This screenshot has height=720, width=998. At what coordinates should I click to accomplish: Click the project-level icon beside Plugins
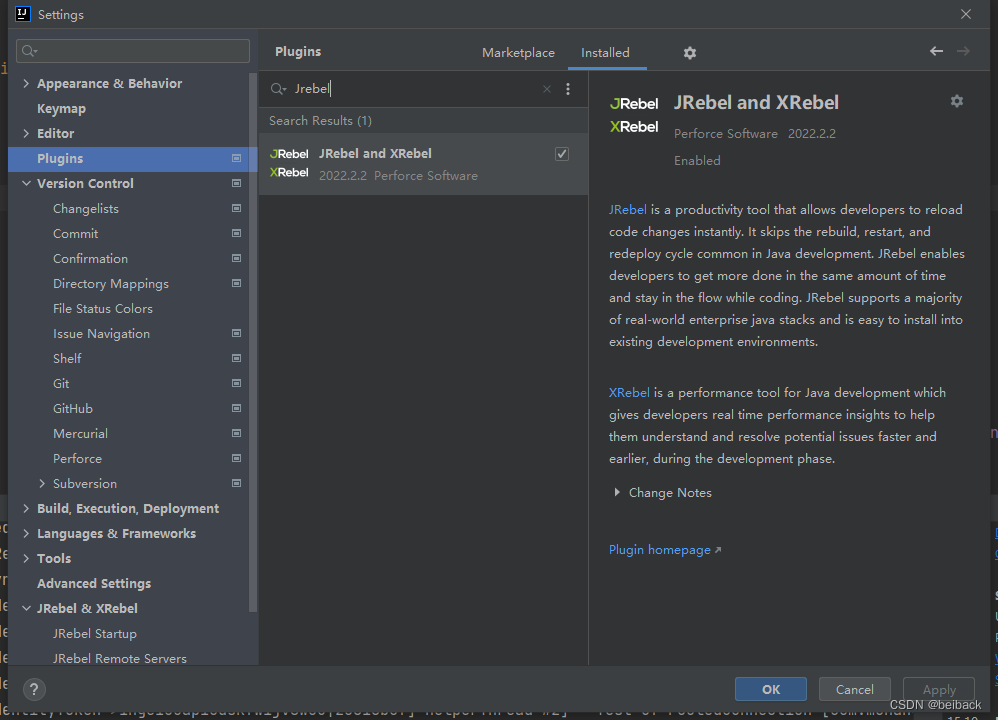(236, 159)
